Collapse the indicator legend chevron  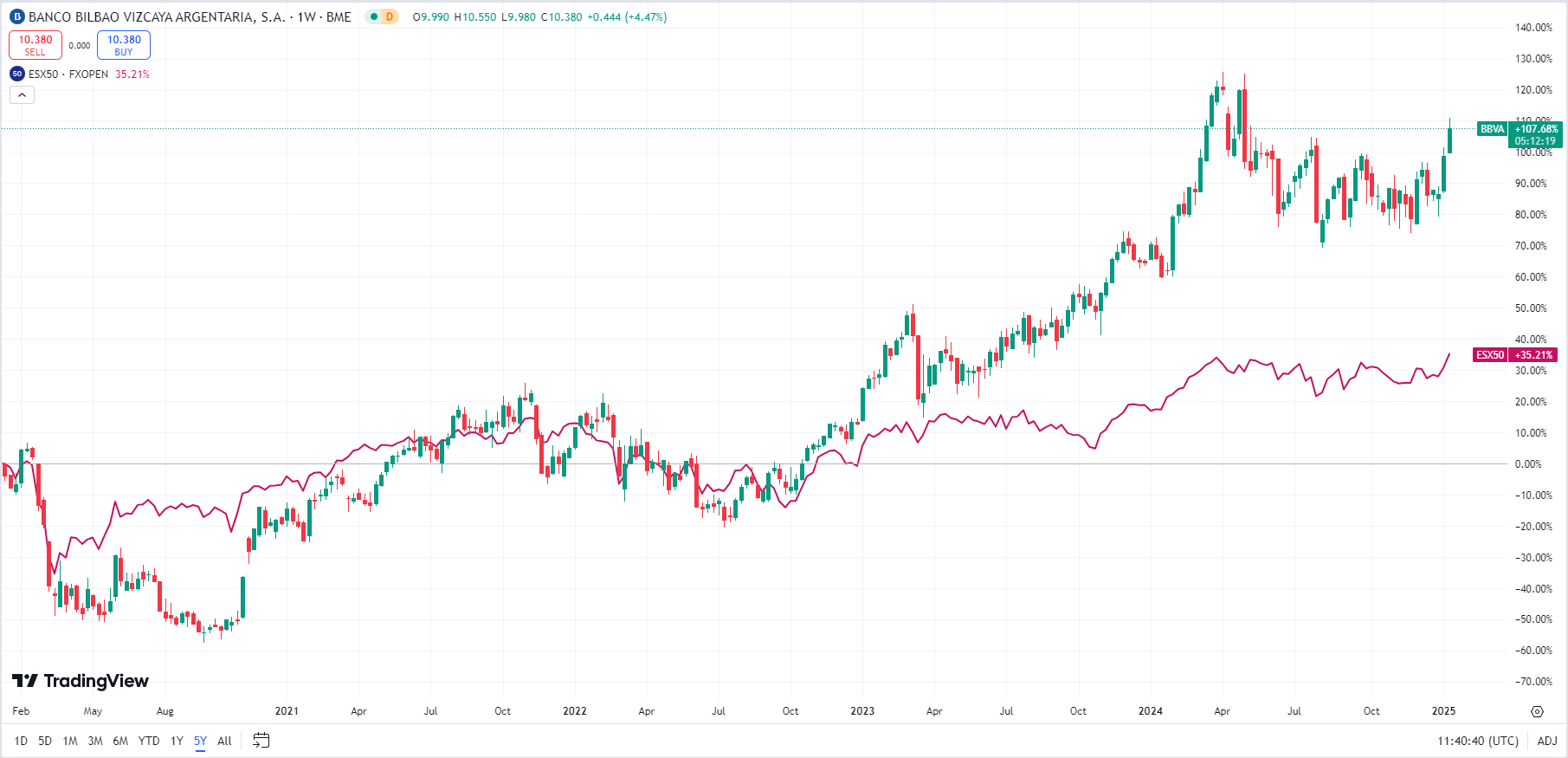pos(22,94)
